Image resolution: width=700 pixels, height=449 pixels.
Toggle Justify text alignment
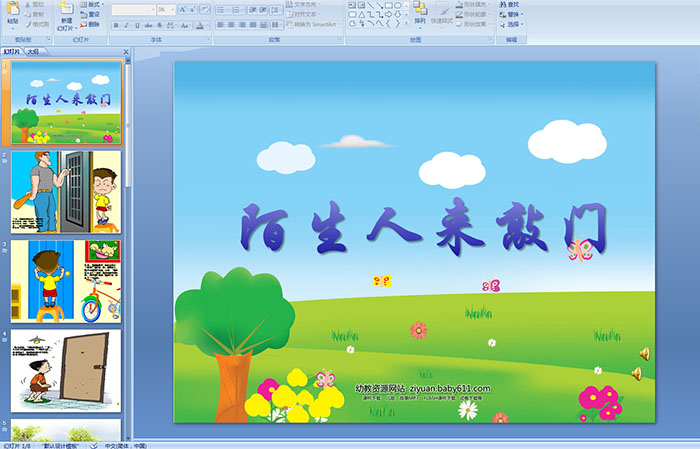pos(253,25)
